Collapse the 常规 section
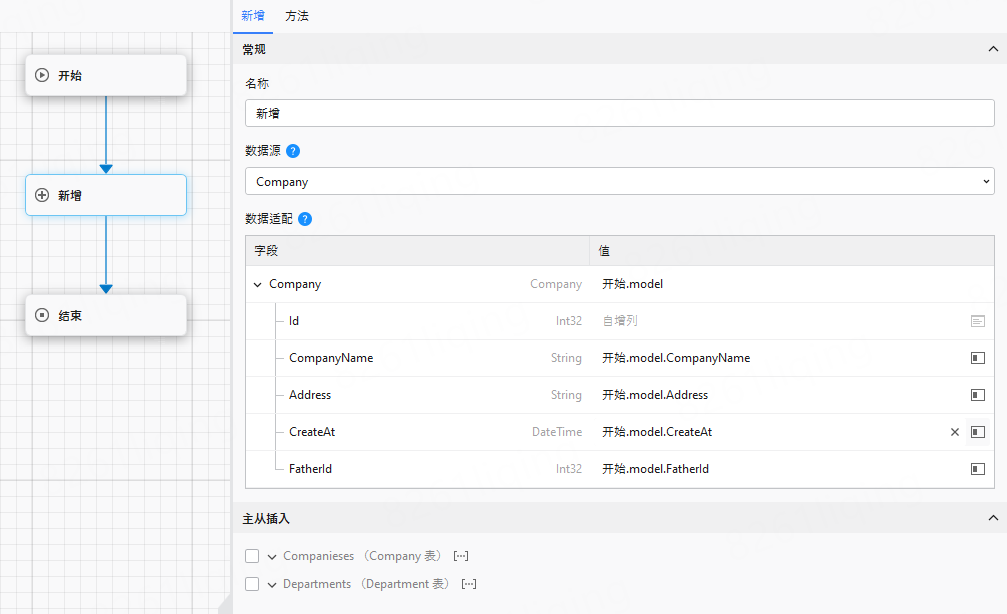The width and height of the screenshot is (1007, 614). [992, 49]
